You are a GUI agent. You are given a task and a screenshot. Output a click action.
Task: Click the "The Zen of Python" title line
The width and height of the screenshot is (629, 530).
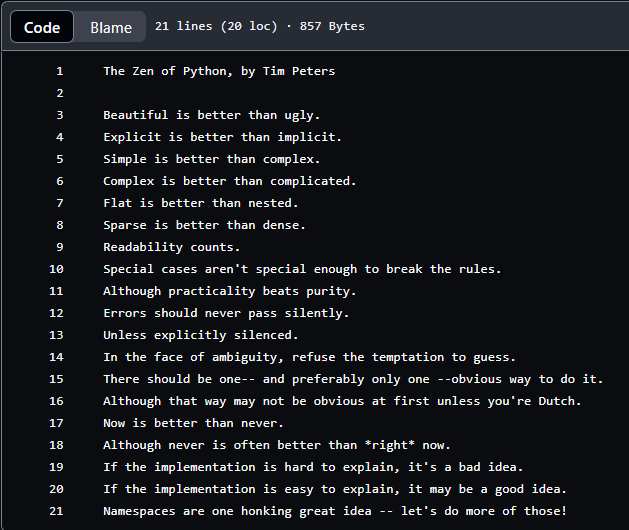coord(219,71)
